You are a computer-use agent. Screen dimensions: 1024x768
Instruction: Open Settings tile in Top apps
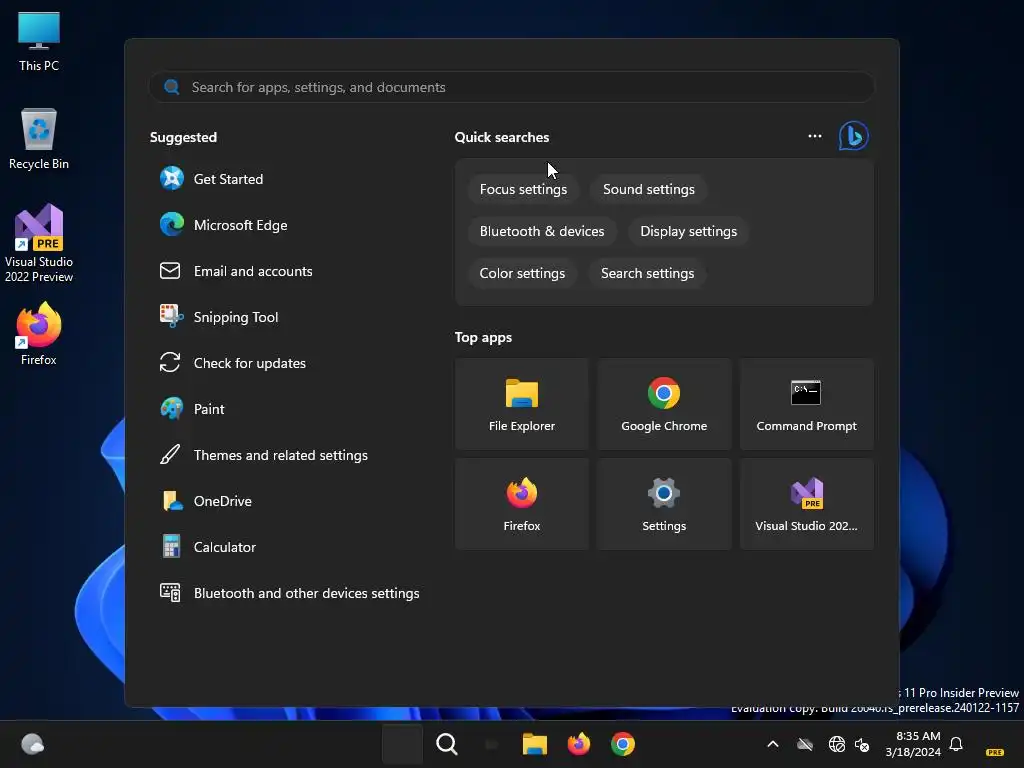664,504
